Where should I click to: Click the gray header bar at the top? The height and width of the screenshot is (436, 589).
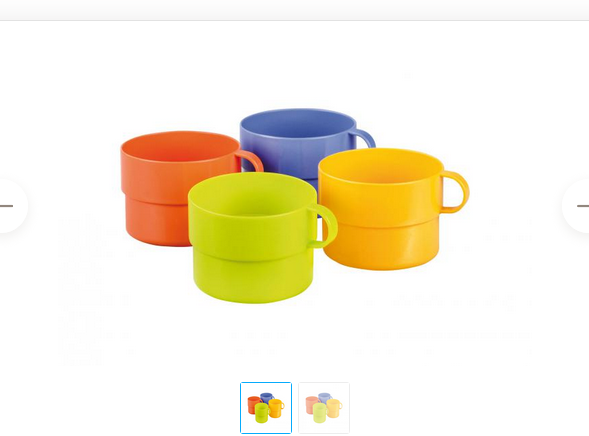point(294,10)
